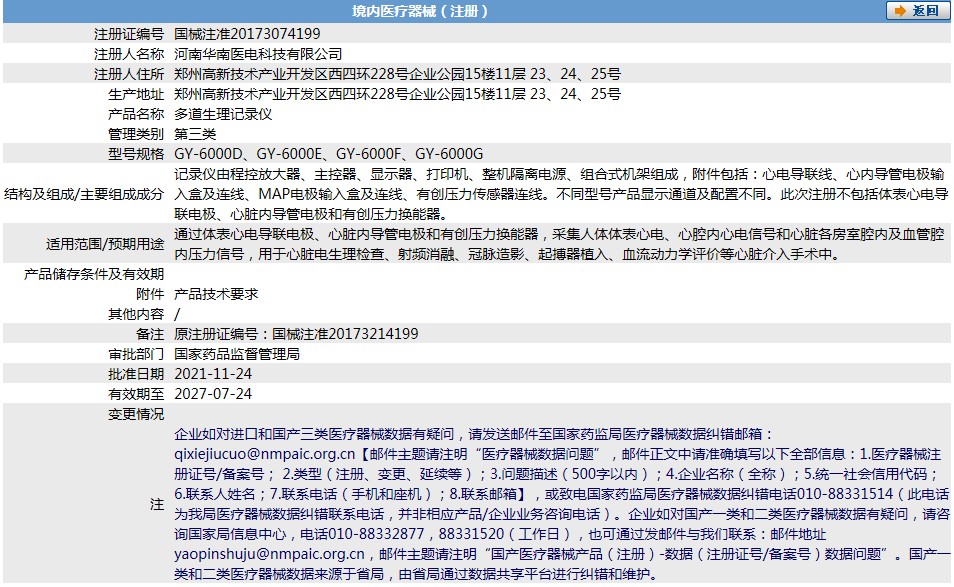Click the label 注册人住所
The image size is (954, 587).
tap(128, 74)
